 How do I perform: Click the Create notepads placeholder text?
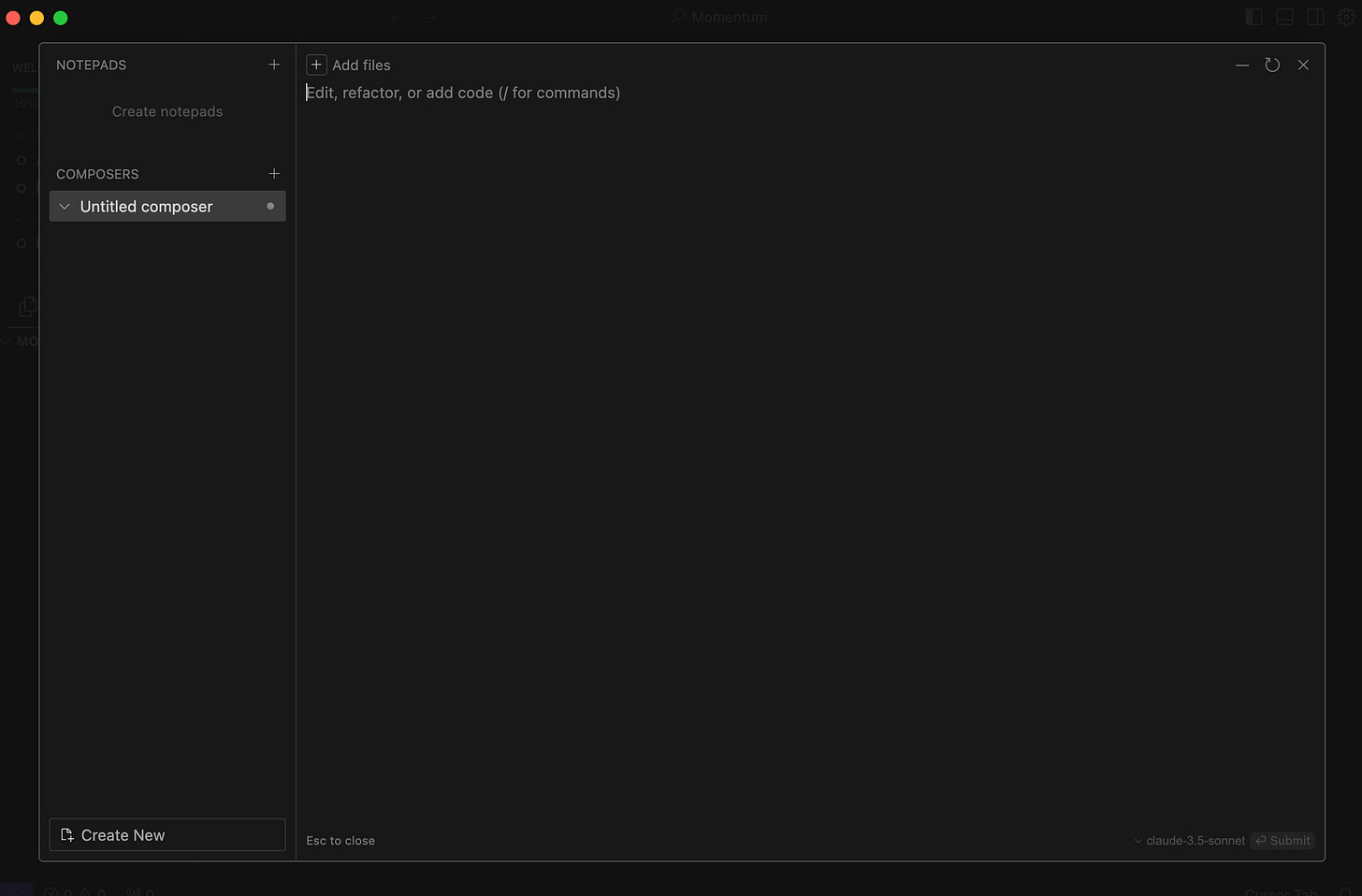click(x=167, y=111)
